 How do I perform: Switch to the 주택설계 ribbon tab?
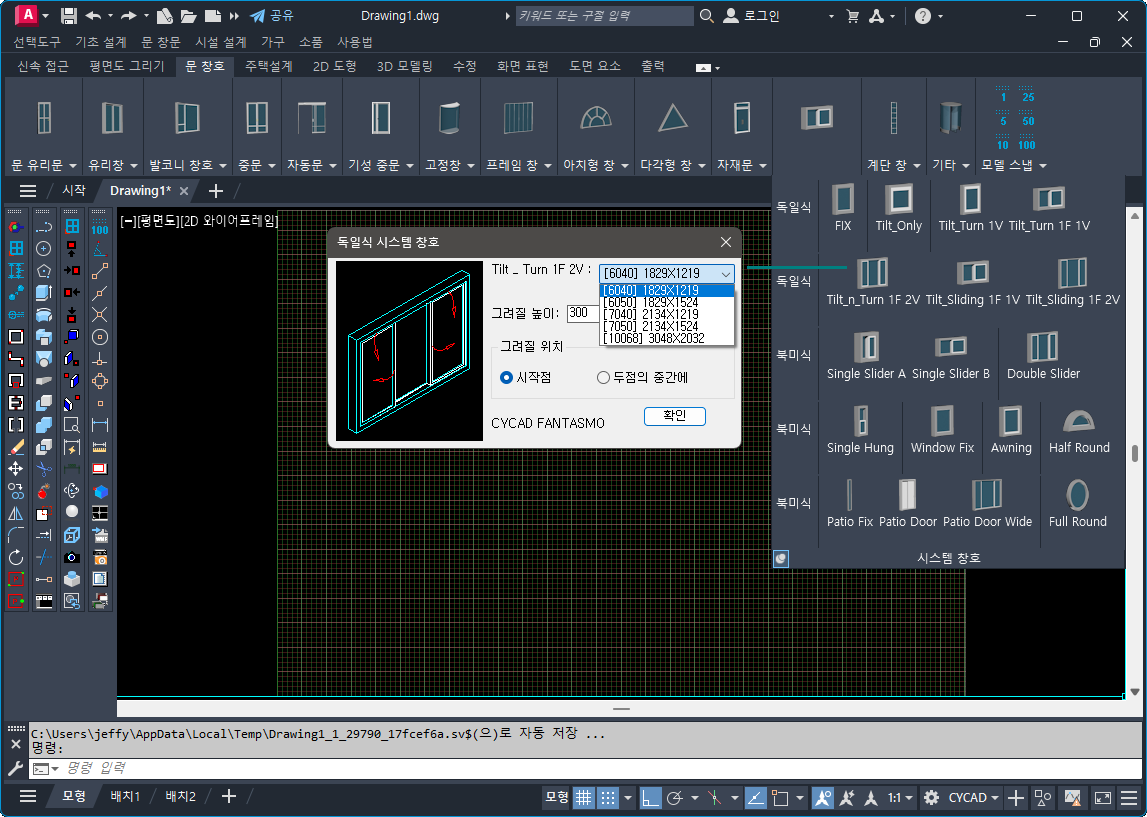pyautogui.click(x=268, y=66)
